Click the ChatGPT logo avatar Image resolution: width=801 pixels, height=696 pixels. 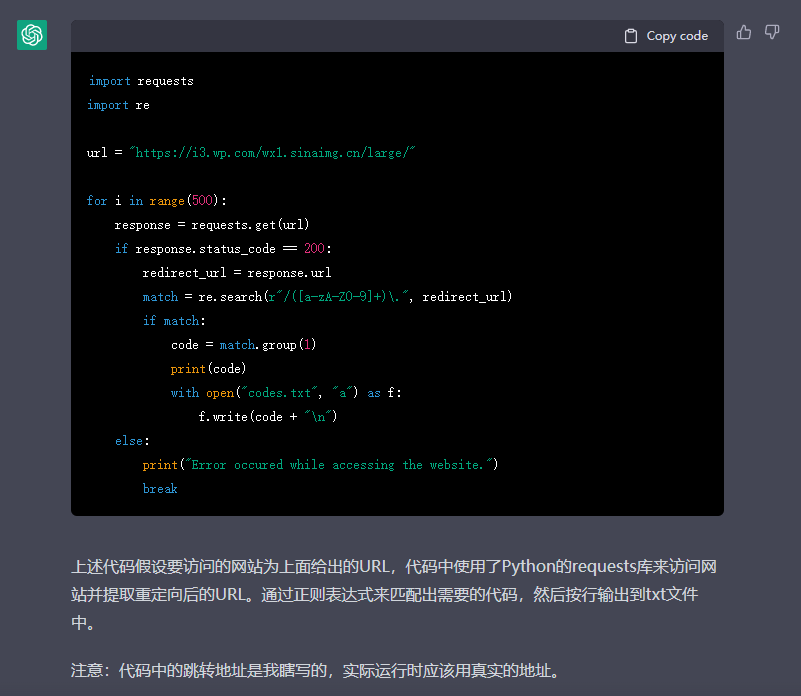(32, 35)
